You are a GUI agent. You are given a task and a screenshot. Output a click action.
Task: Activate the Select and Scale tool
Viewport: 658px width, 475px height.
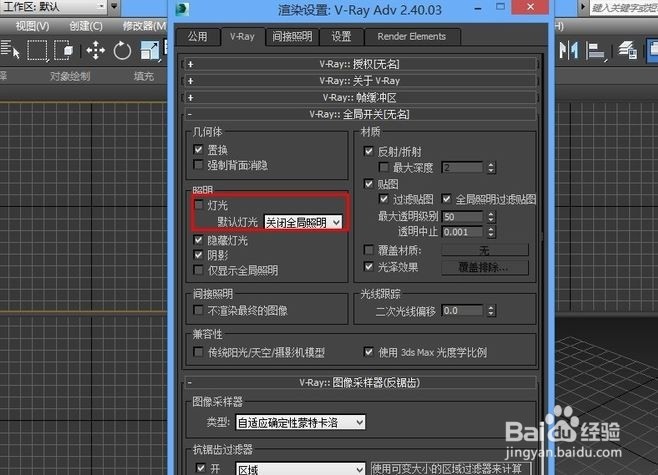click(150, 50)
